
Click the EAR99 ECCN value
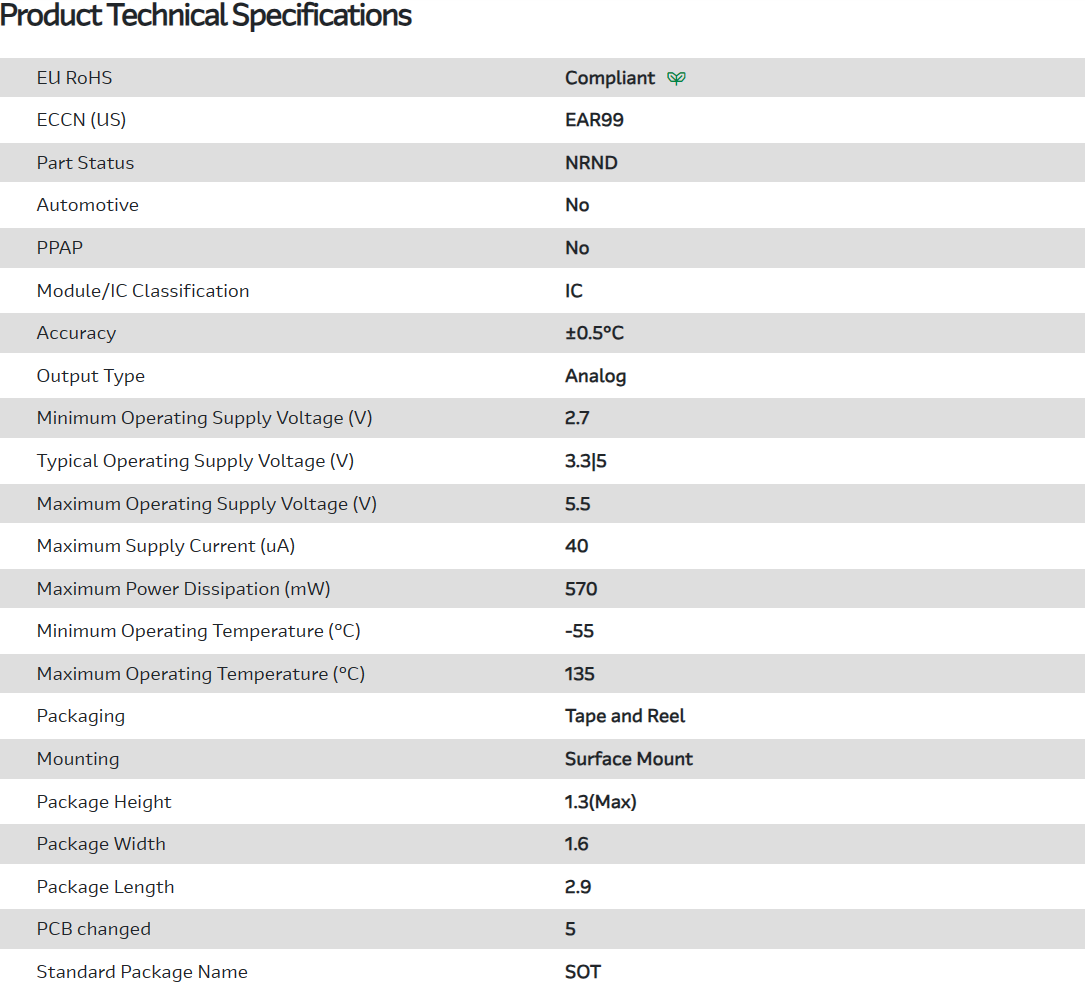point(594,120)
